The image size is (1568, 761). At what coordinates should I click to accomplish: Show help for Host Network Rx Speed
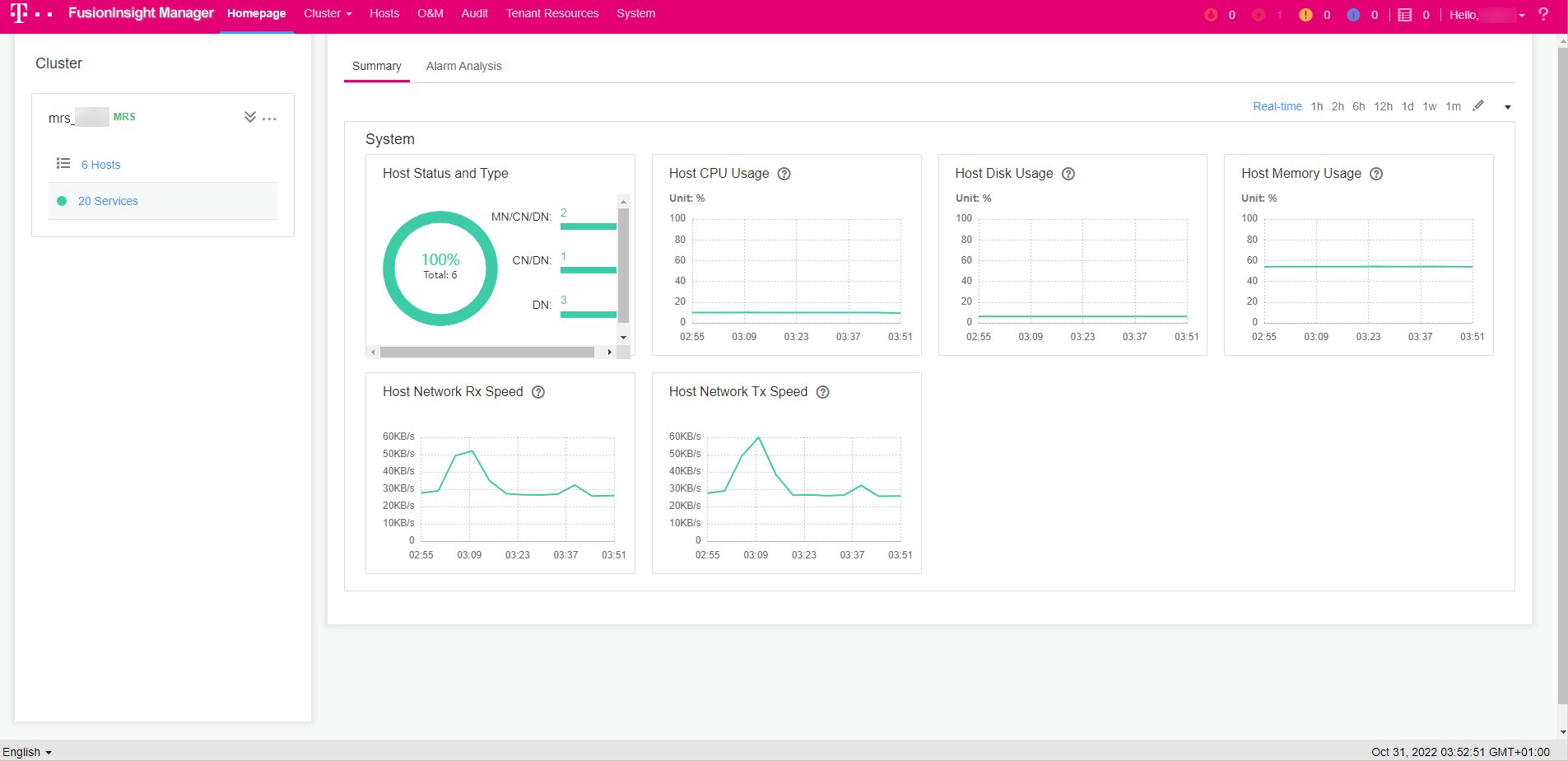pos(538,392)
